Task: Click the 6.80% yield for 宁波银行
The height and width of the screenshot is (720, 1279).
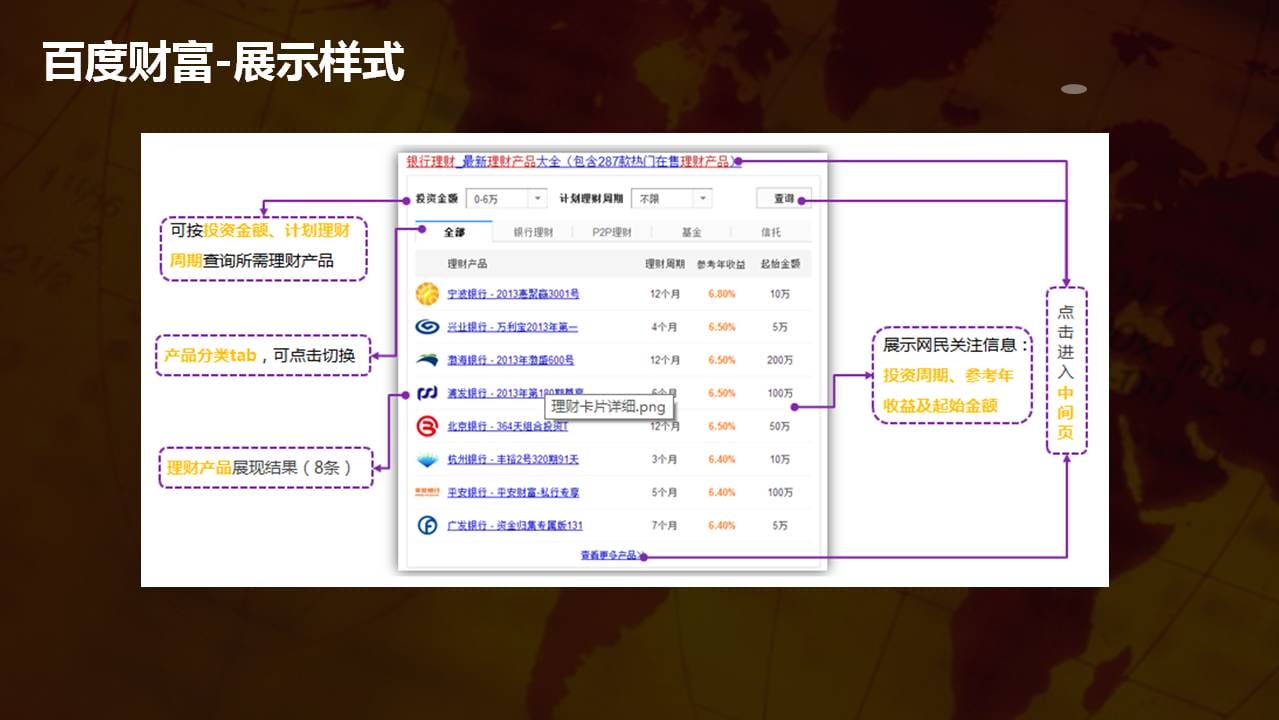Action: [x=722, y=294]
